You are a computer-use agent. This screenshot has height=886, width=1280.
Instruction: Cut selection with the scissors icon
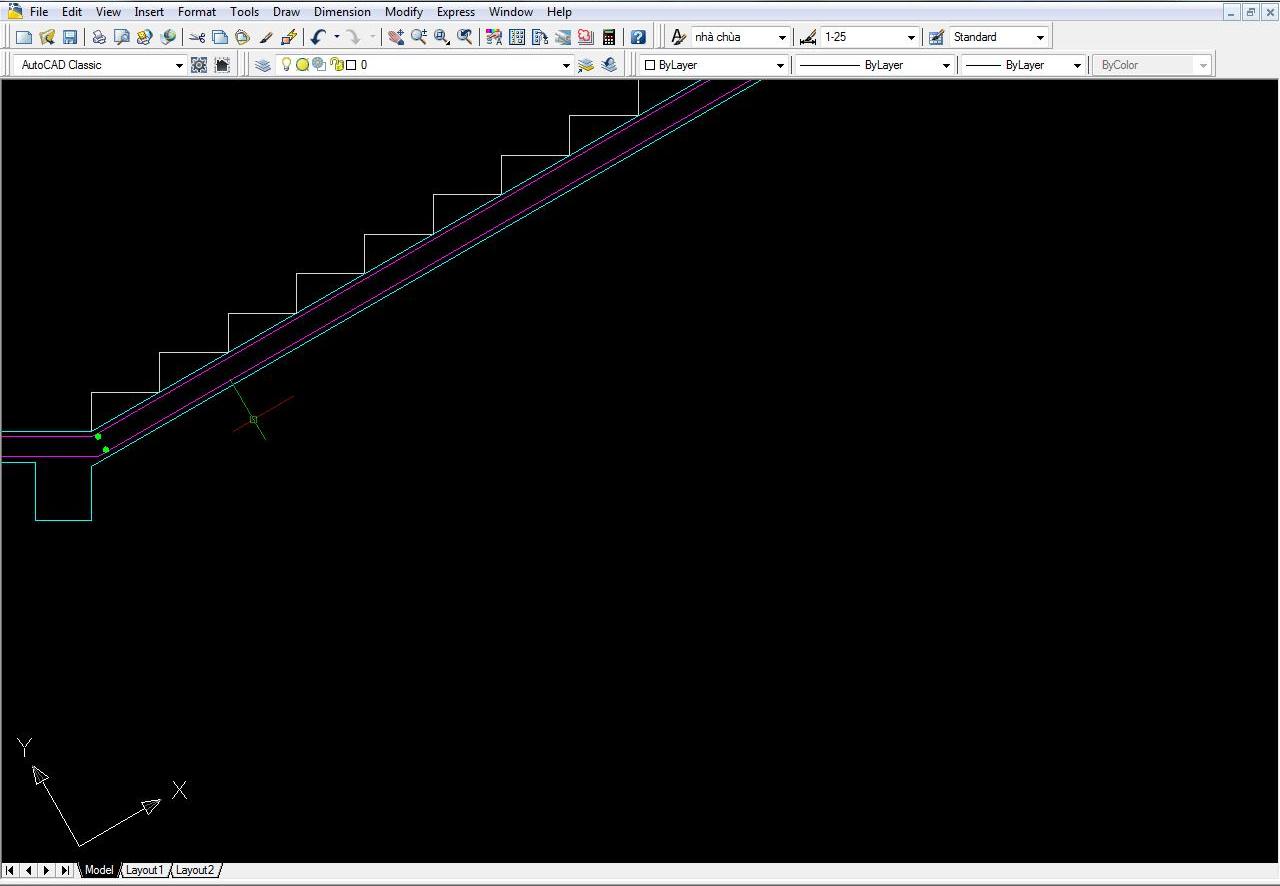(x=197, y=37)
